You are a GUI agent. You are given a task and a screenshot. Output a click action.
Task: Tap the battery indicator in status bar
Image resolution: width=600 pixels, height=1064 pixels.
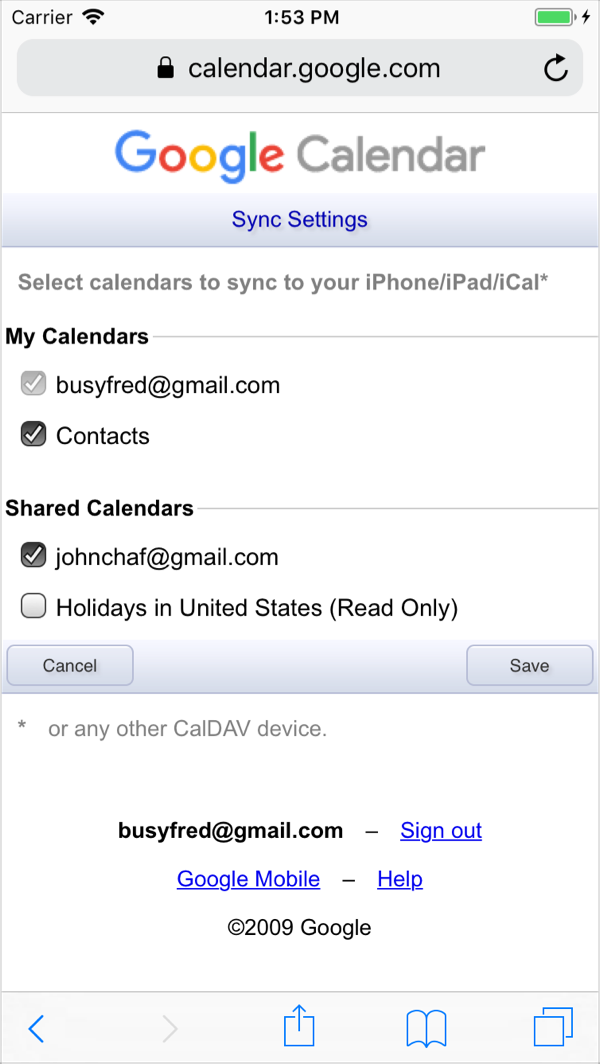558,17
